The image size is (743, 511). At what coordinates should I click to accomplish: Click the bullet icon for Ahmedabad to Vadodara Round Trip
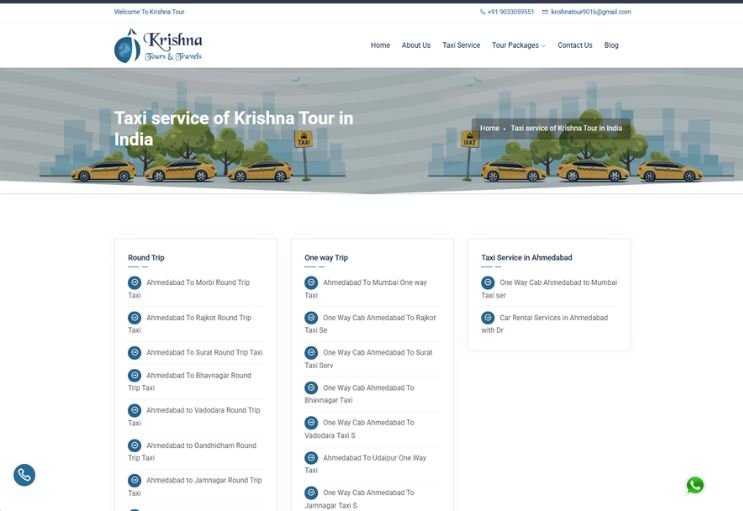coord(135,411)
